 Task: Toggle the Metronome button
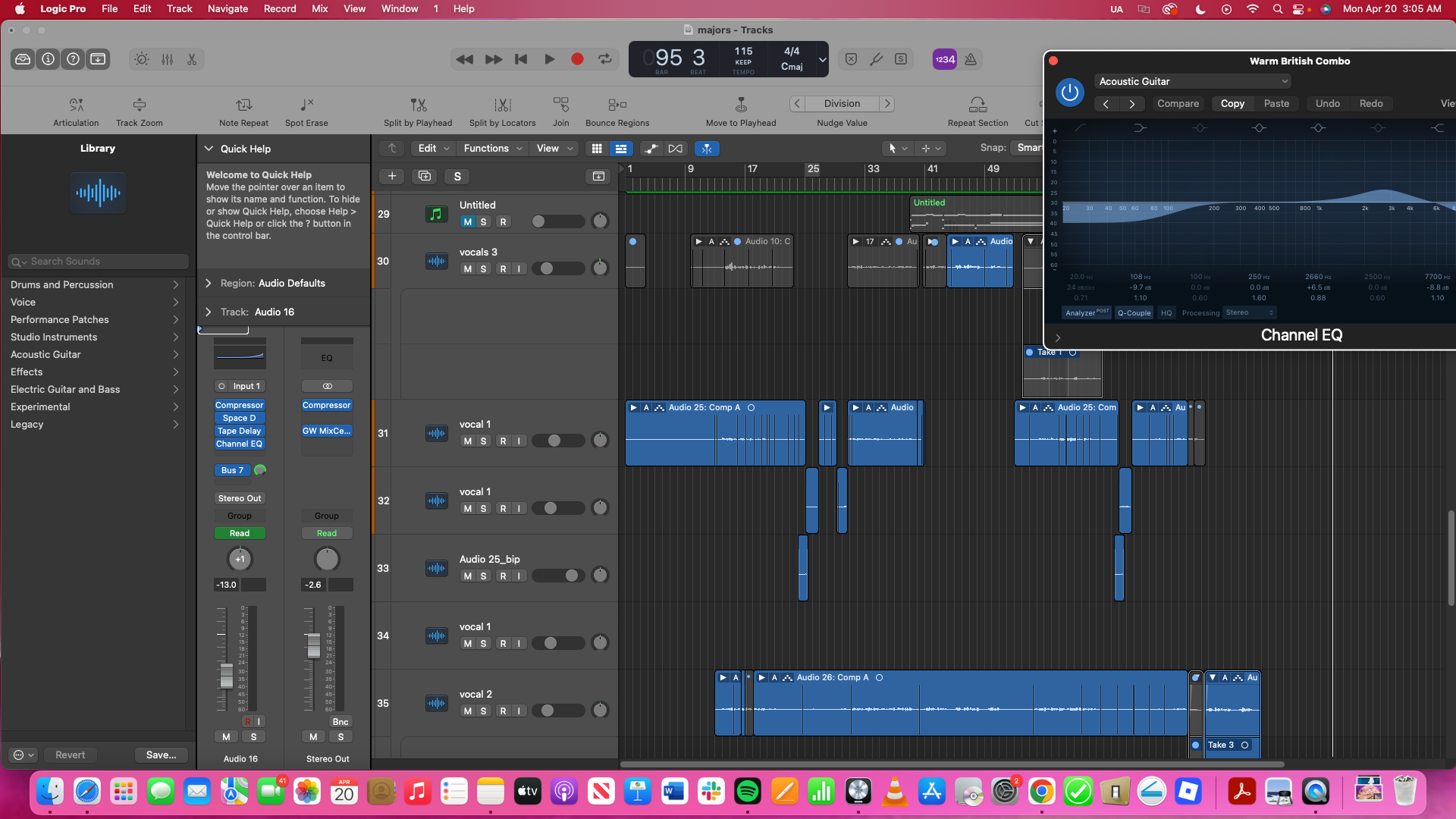point(971,59)
